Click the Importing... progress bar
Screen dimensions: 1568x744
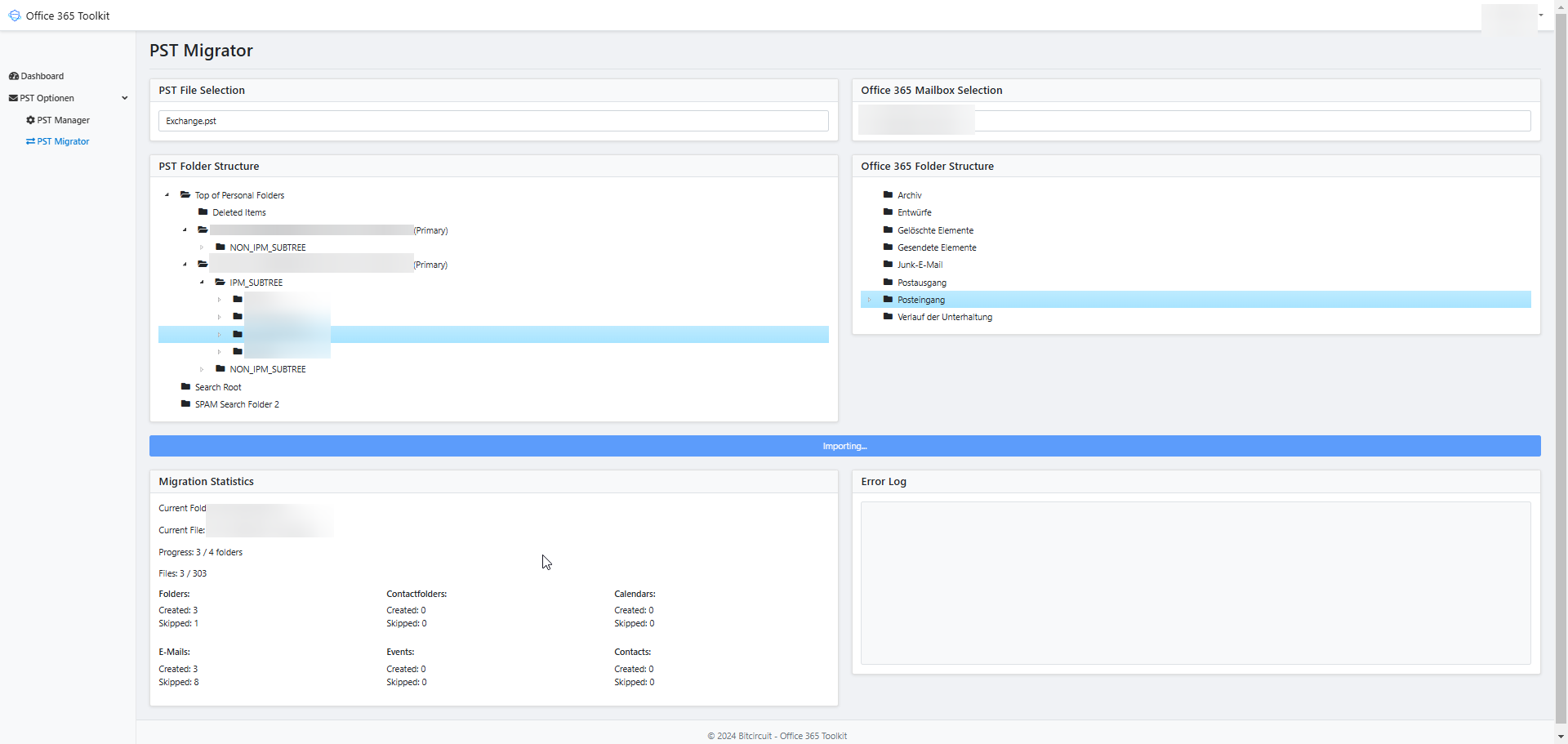click(845, 446)
